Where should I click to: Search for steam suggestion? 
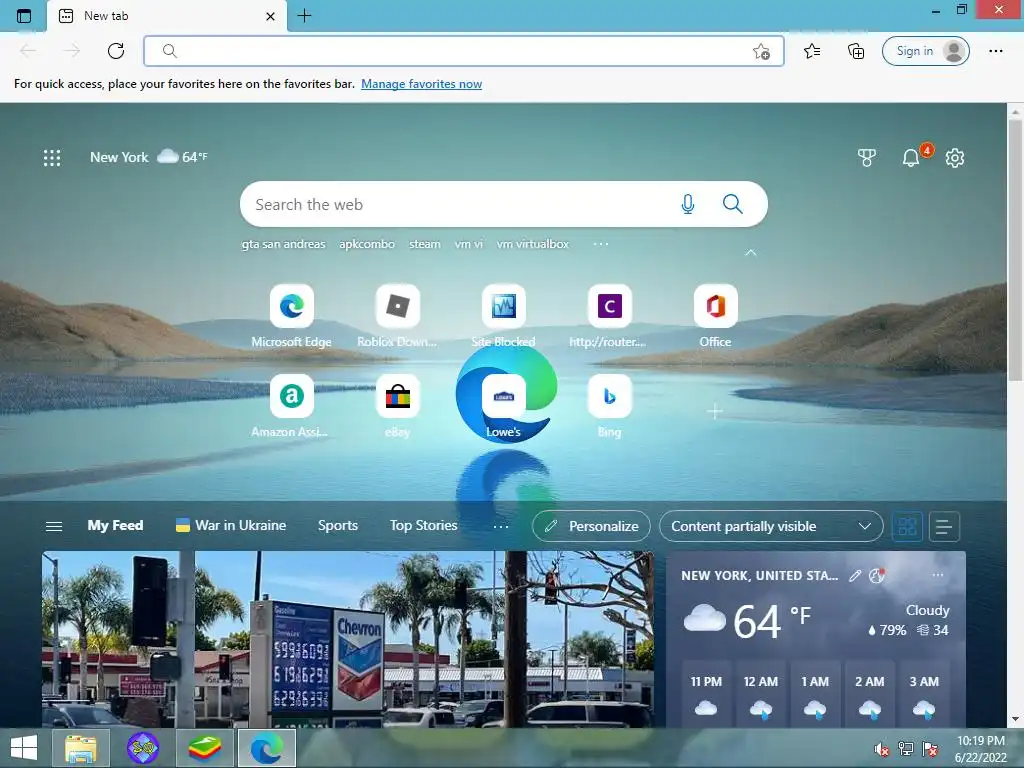pos(424,244)
